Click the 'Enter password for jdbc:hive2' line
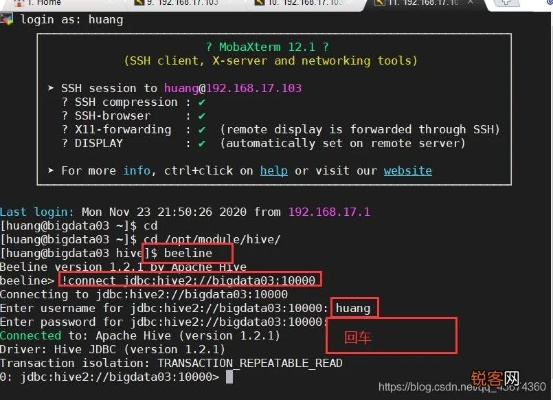Viewport: 553px width, 400px height. pos(164,322)
